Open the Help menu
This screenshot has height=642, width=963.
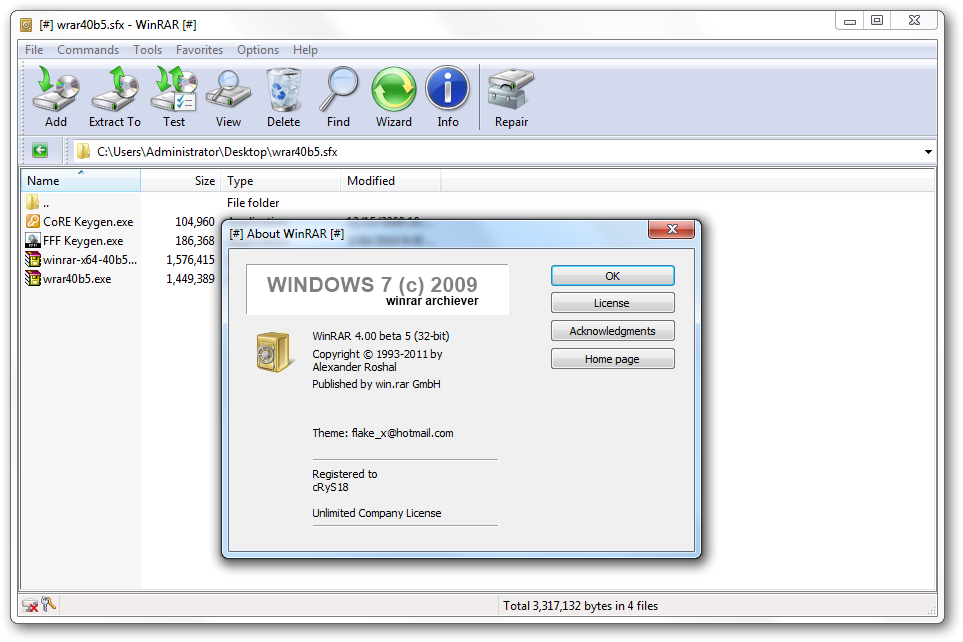(x=305, y=50)
